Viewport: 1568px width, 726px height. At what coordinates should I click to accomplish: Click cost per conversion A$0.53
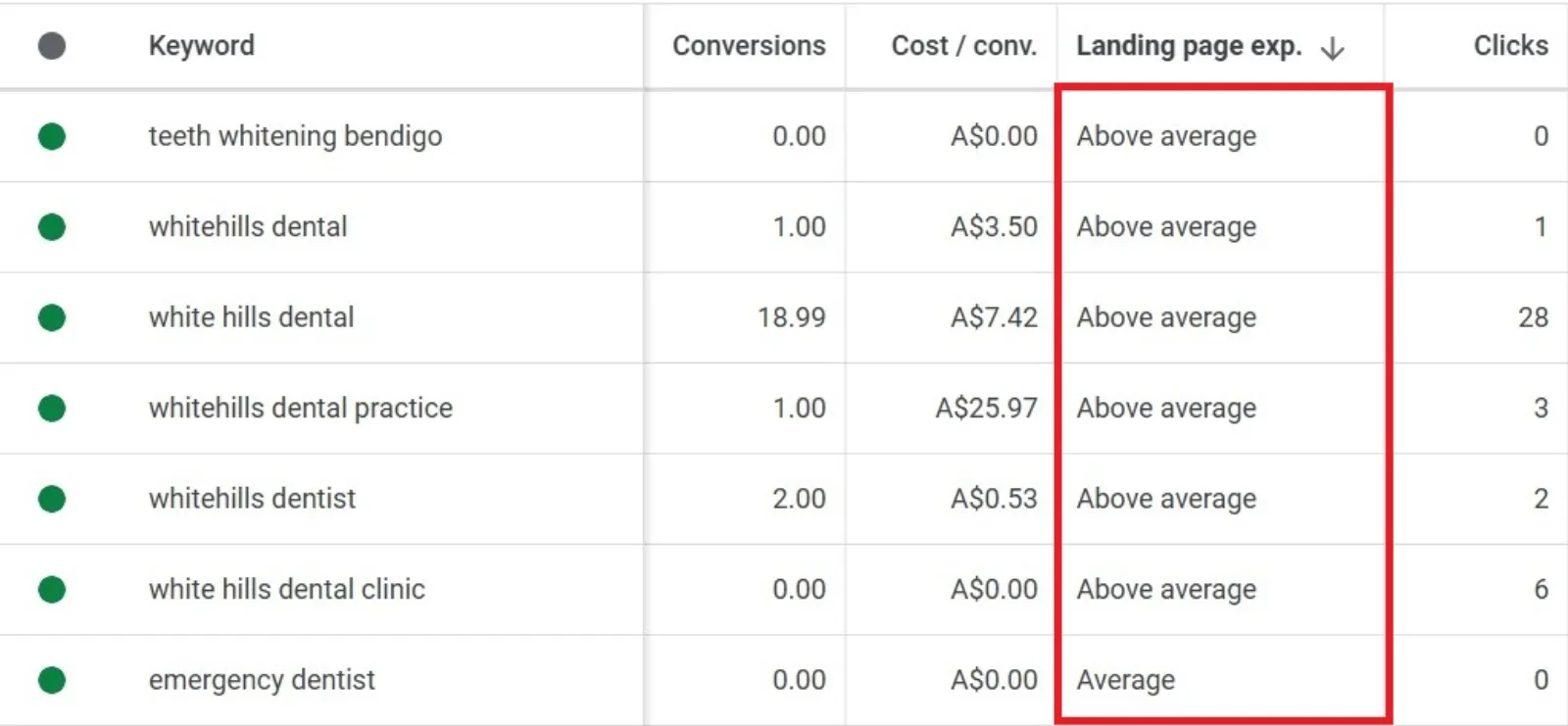coord(994,499)
